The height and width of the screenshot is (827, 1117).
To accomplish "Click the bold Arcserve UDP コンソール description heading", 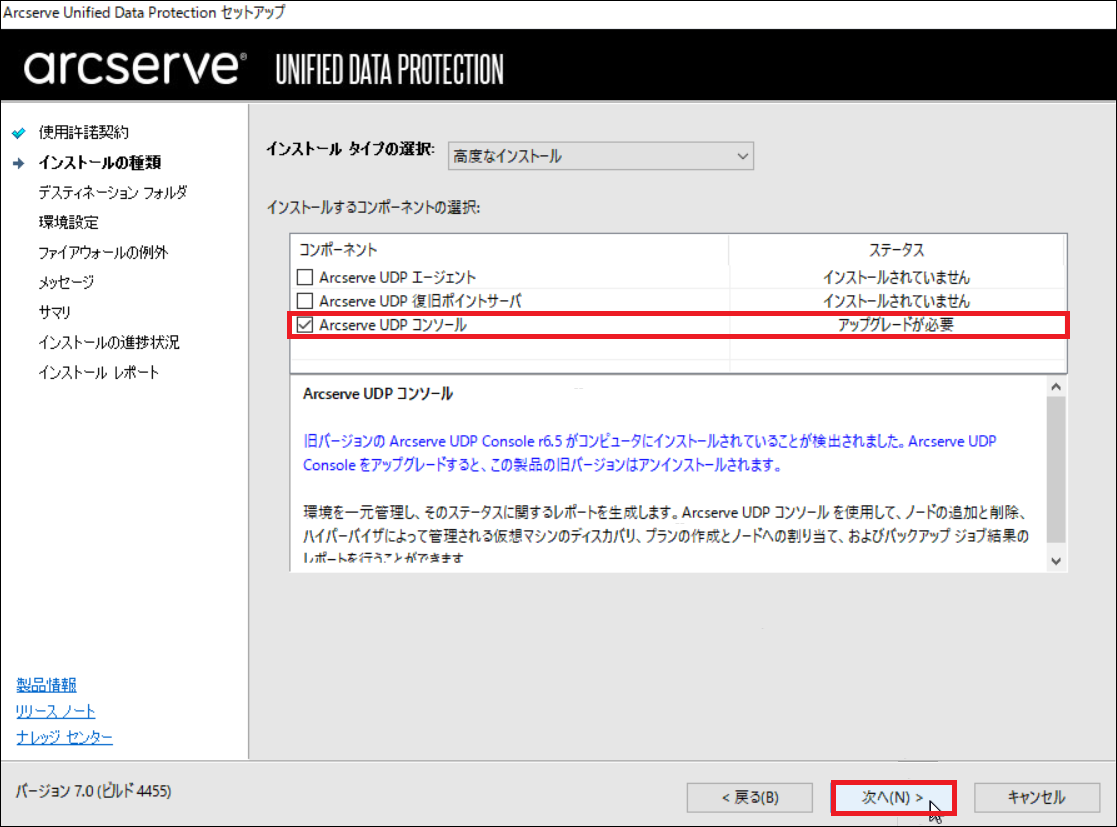I will 378,394.
